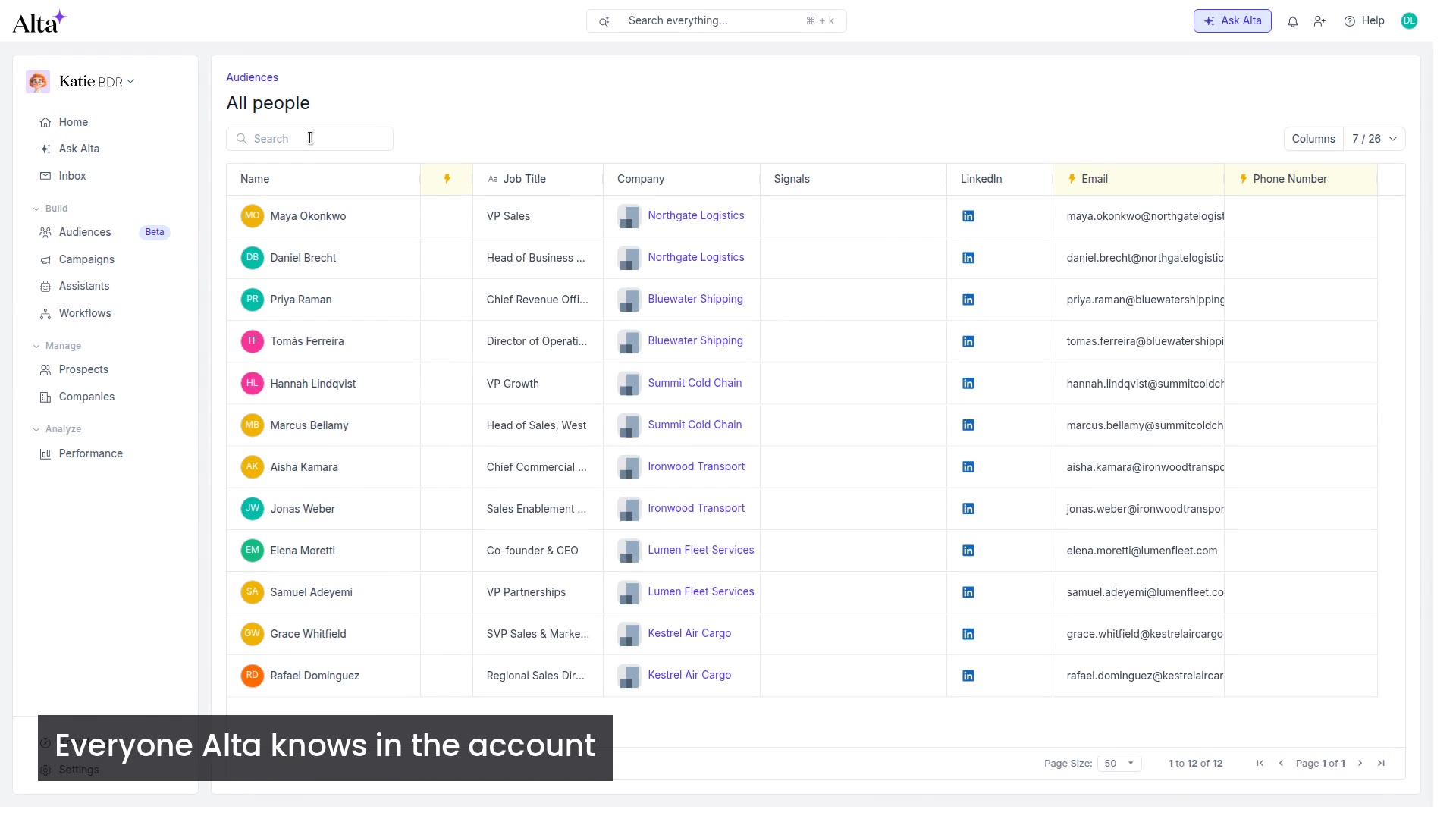
Task: Open Tomás Ferreira's LinkedIn icon
Action: coord(968,341)
